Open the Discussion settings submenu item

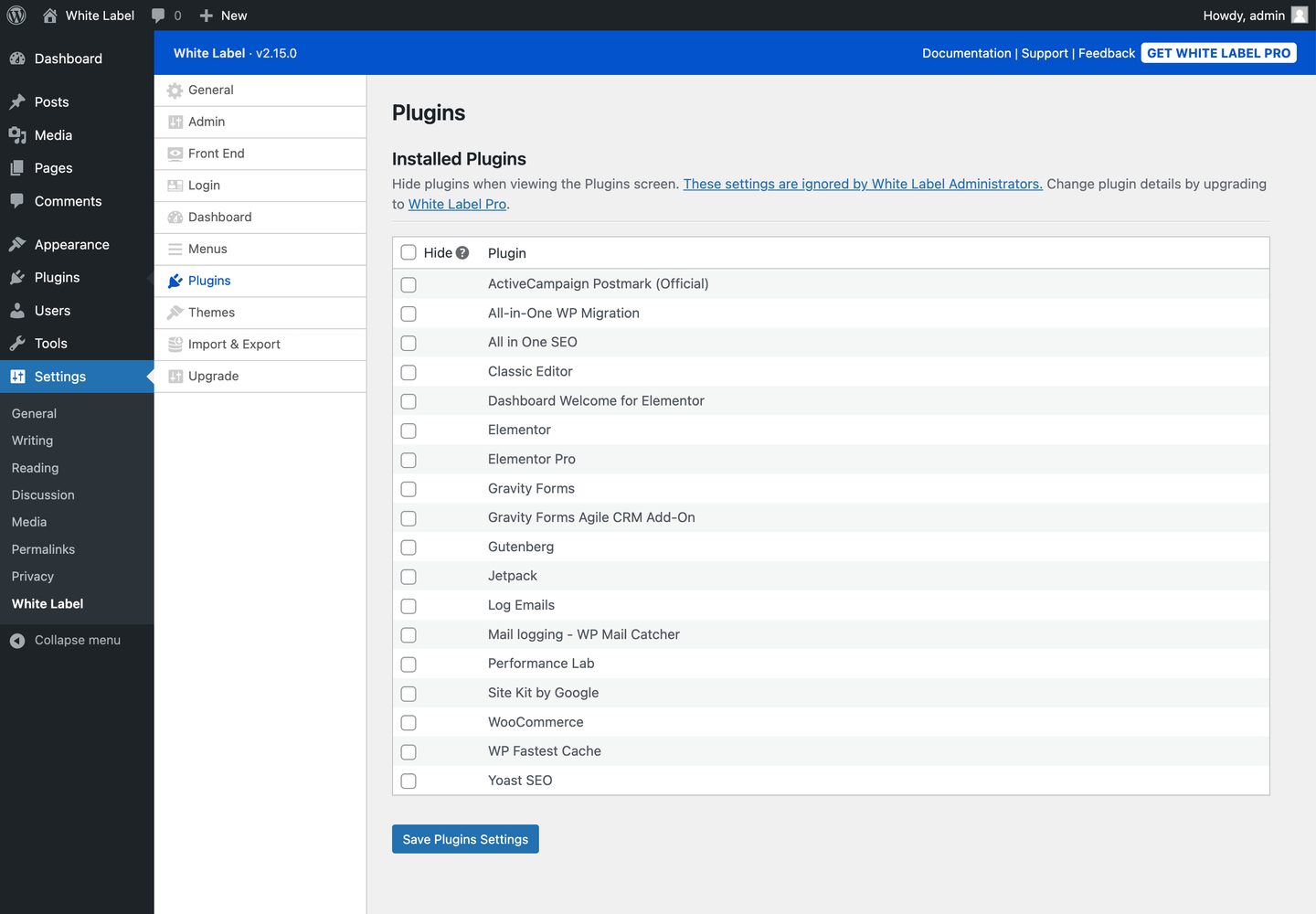click(x=43, y=495)
